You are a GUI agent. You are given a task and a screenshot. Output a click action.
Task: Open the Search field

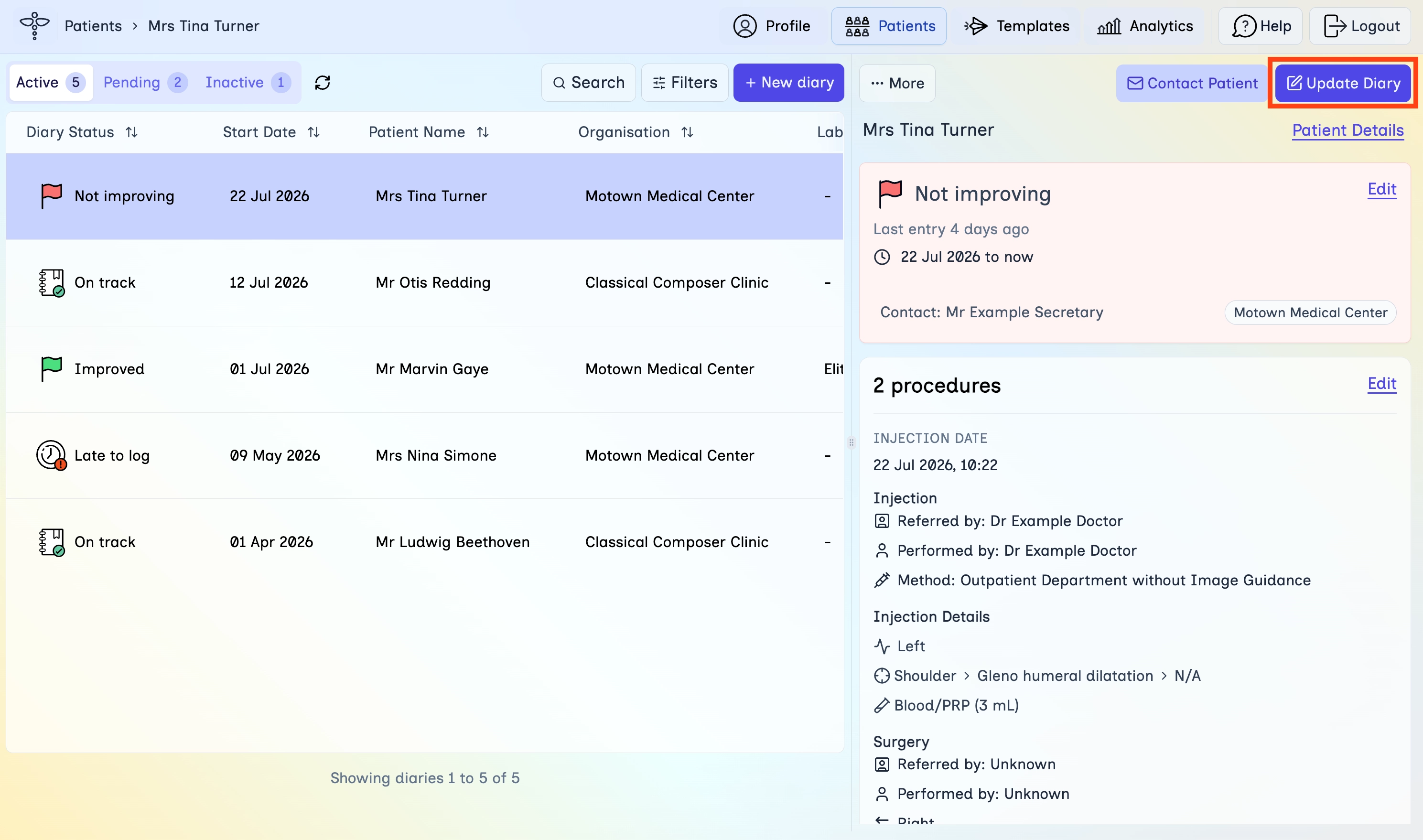coord(588,83)
